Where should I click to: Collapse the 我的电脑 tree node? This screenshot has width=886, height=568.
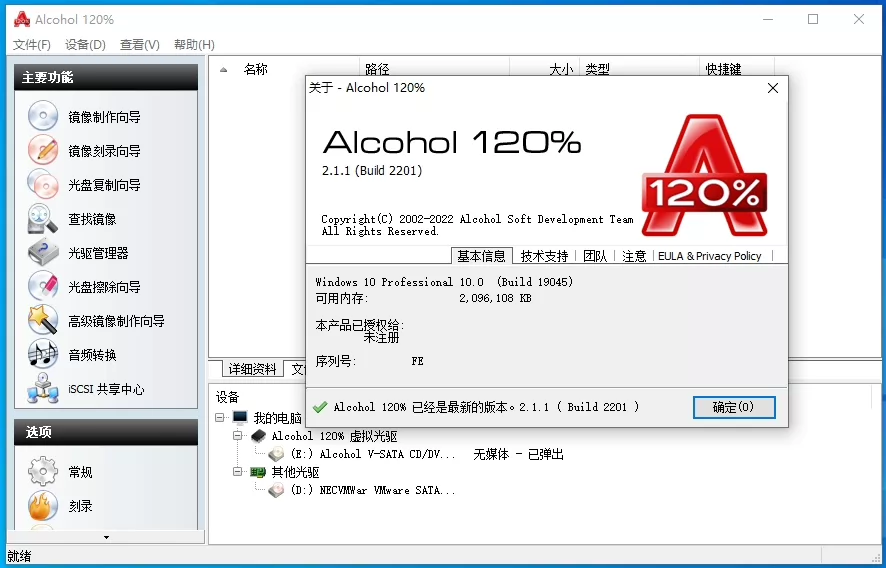(220, 418)
